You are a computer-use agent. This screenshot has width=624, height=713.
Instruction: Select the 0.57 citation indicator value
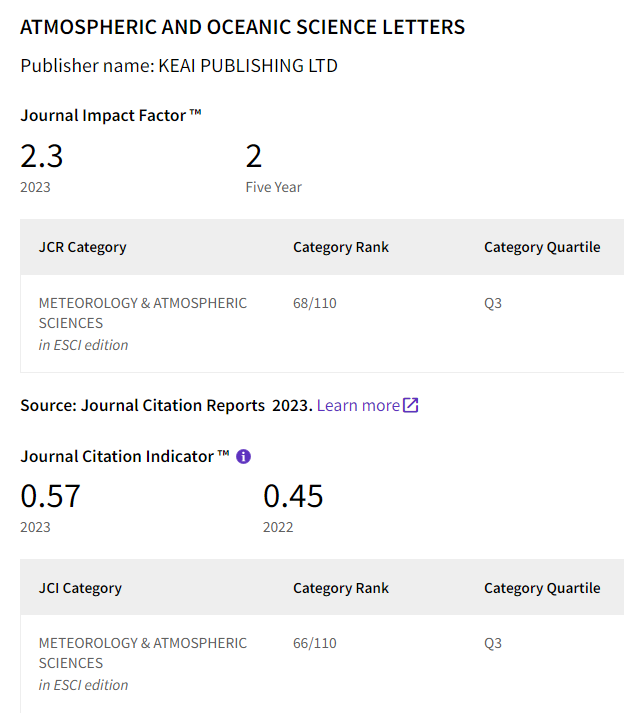pos(50,496)
